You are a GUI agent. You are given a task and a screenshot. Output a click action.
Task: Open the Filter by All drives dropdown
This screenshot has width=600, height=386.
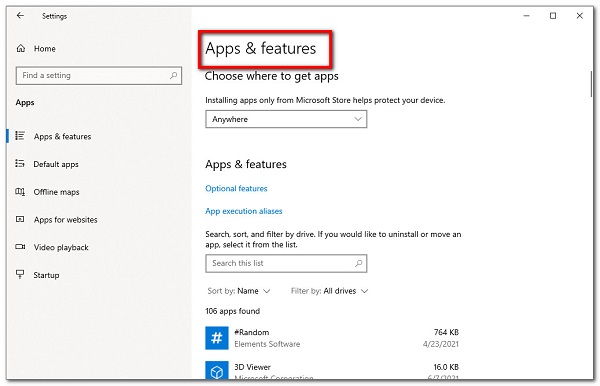[x=329, y=291]
